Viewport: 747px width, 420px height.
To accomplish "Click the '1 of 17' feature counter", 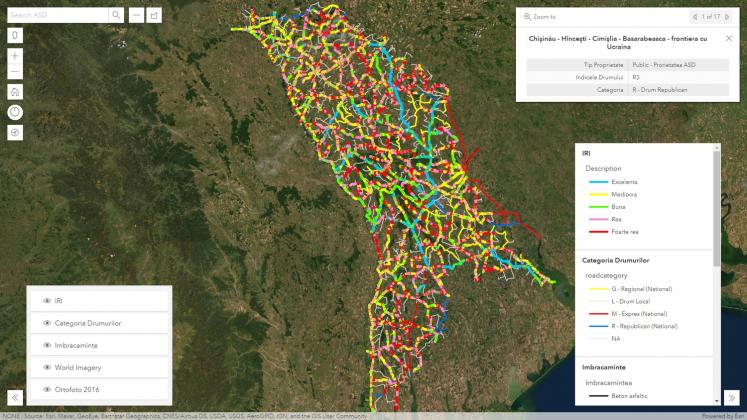I will 711,17.
